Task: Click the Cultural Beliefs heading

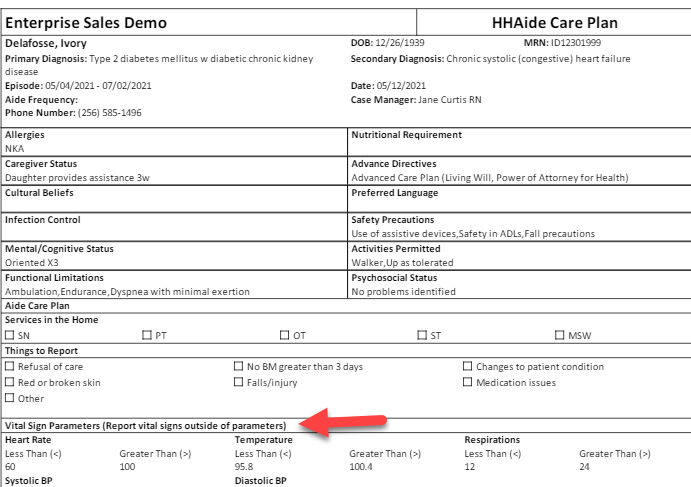Action: click(39, 193)
